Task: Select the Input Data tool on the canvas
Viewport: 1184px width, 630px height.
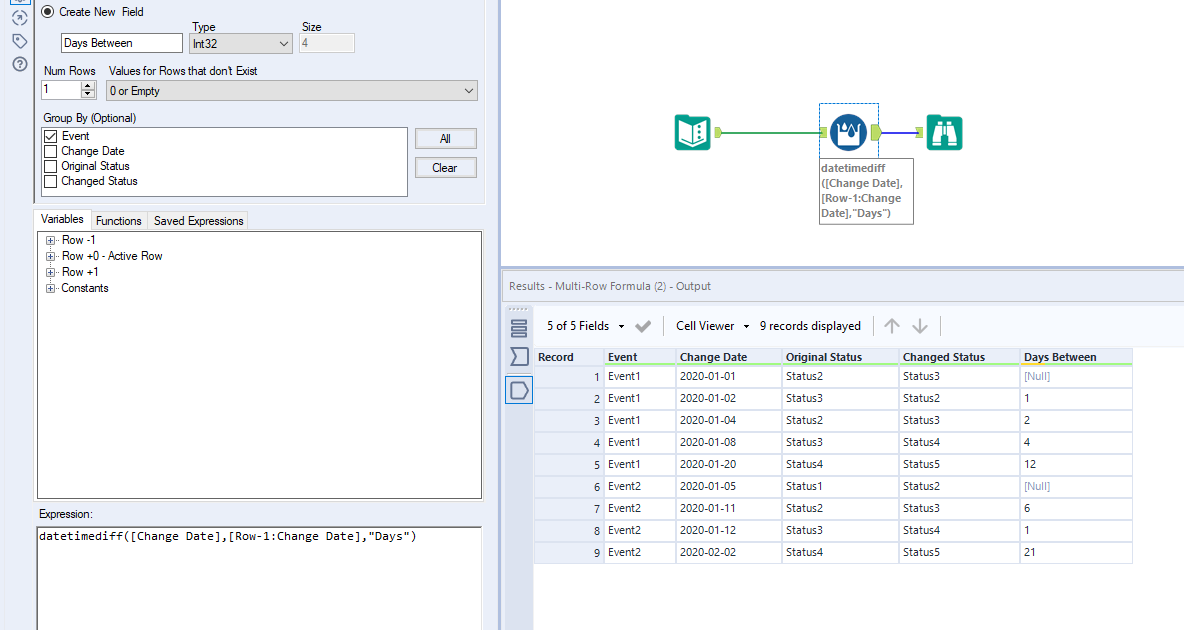Action: tap(694, 131)
